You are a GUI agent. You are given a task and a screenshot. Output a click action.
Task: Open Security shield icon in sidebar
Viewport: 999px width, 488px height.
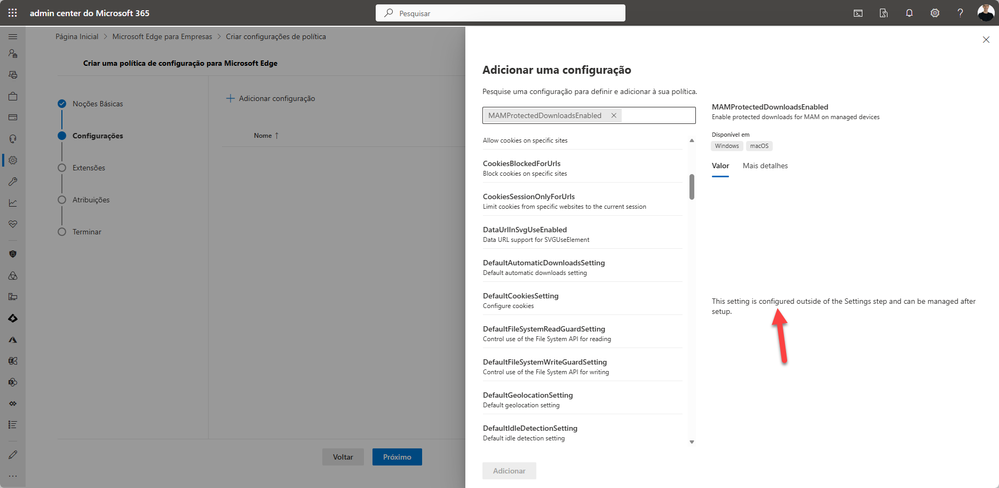coord(13,254)
